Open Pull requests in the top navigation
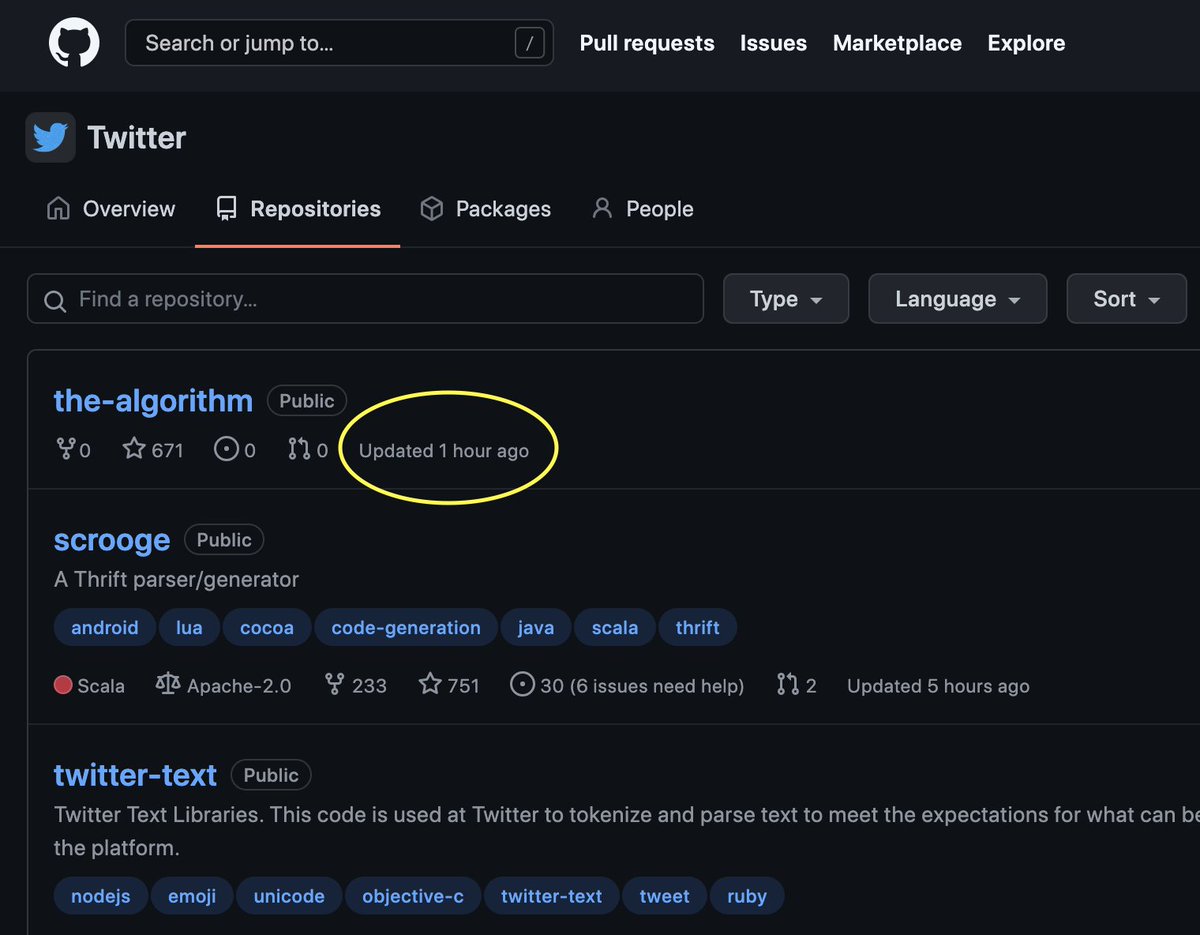This screenshot has height=935, width=1200. (647, 43)
